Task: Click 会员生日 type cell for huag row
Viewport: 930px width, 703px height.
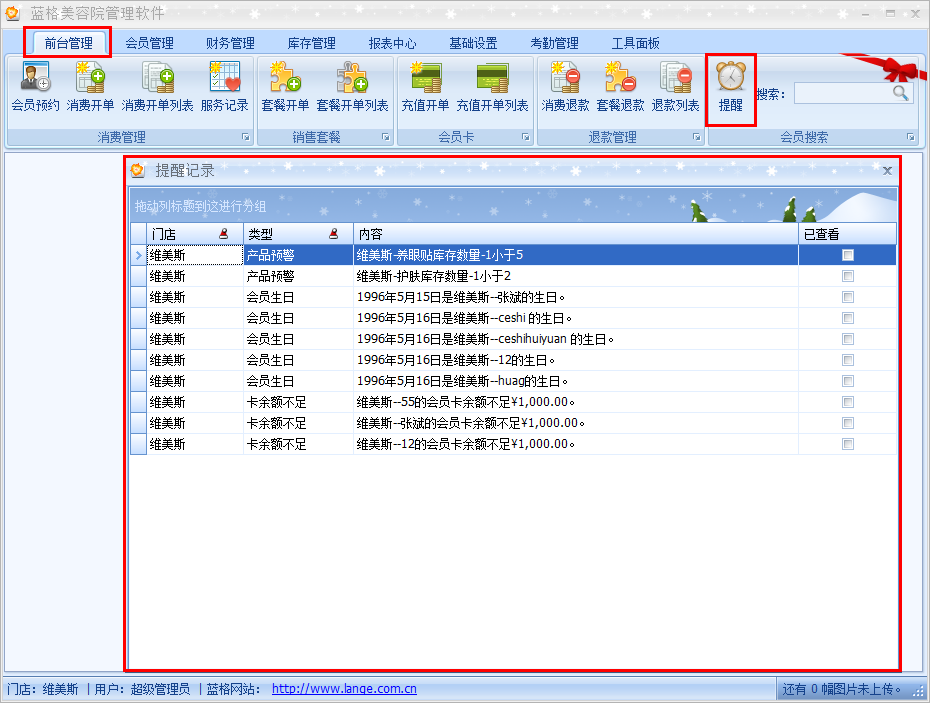Action: (298, 381)
